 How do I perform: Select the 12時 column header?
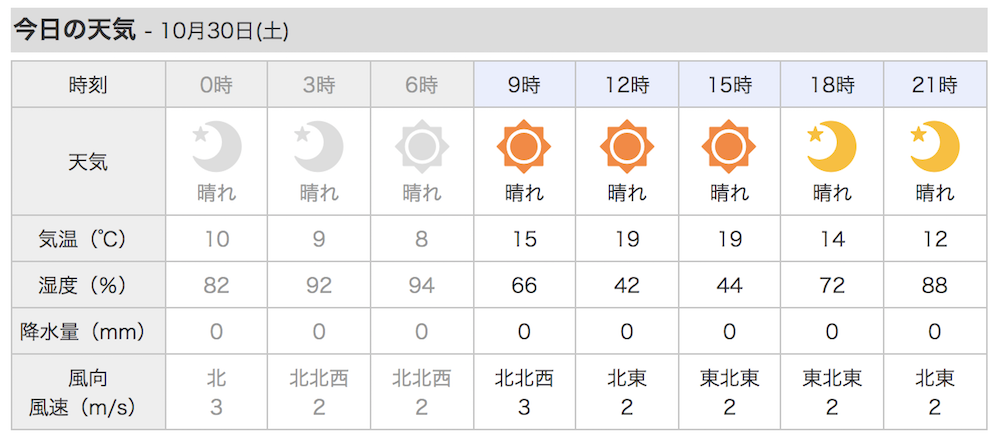click(x=627, y=85)
